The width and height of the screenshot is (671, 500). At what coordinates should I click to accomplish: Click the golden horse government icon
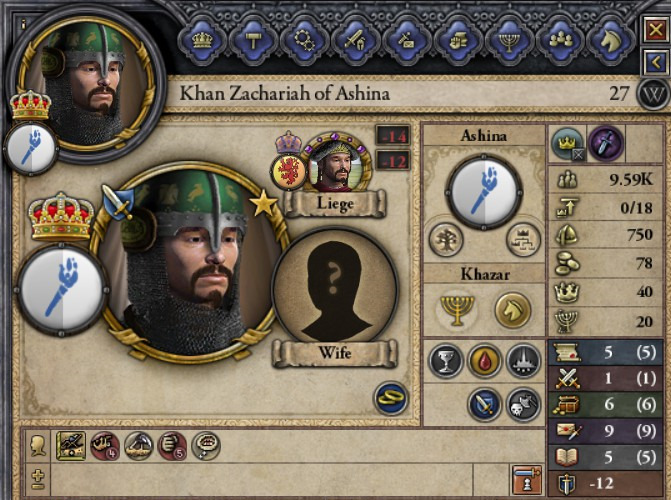pyautogui.click(x=512, y=310)
